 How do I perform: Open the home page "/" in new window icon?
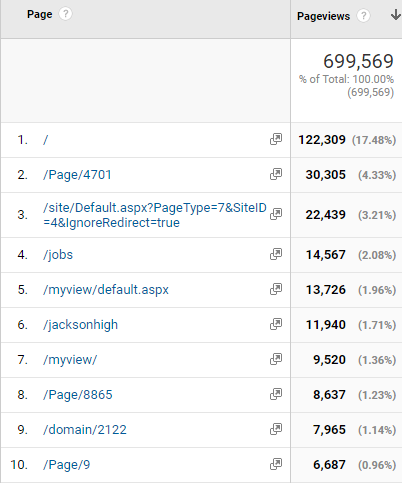pos(276,139)
